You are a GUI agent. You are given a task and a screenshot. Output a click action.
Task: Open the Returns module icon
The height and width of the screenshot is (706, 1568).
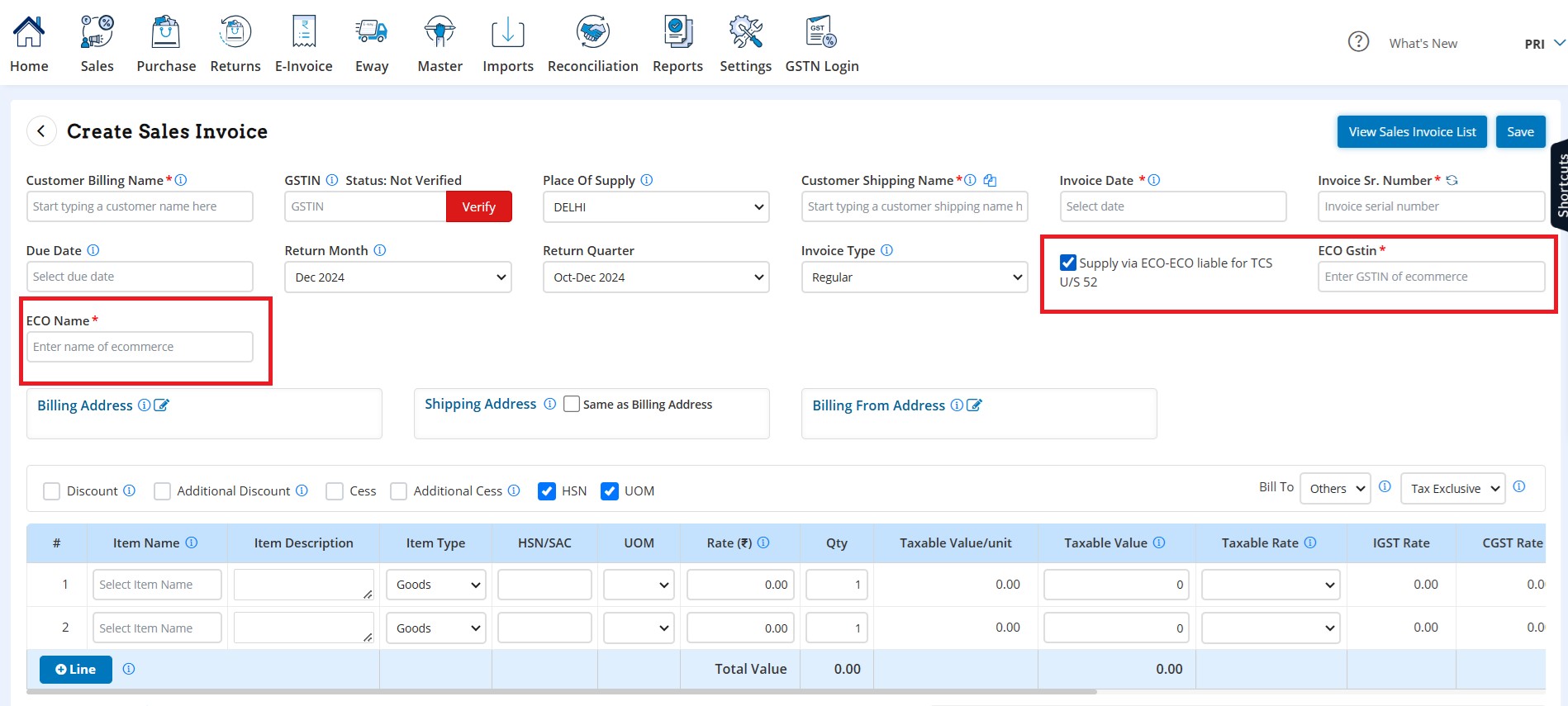pos(235,32)
